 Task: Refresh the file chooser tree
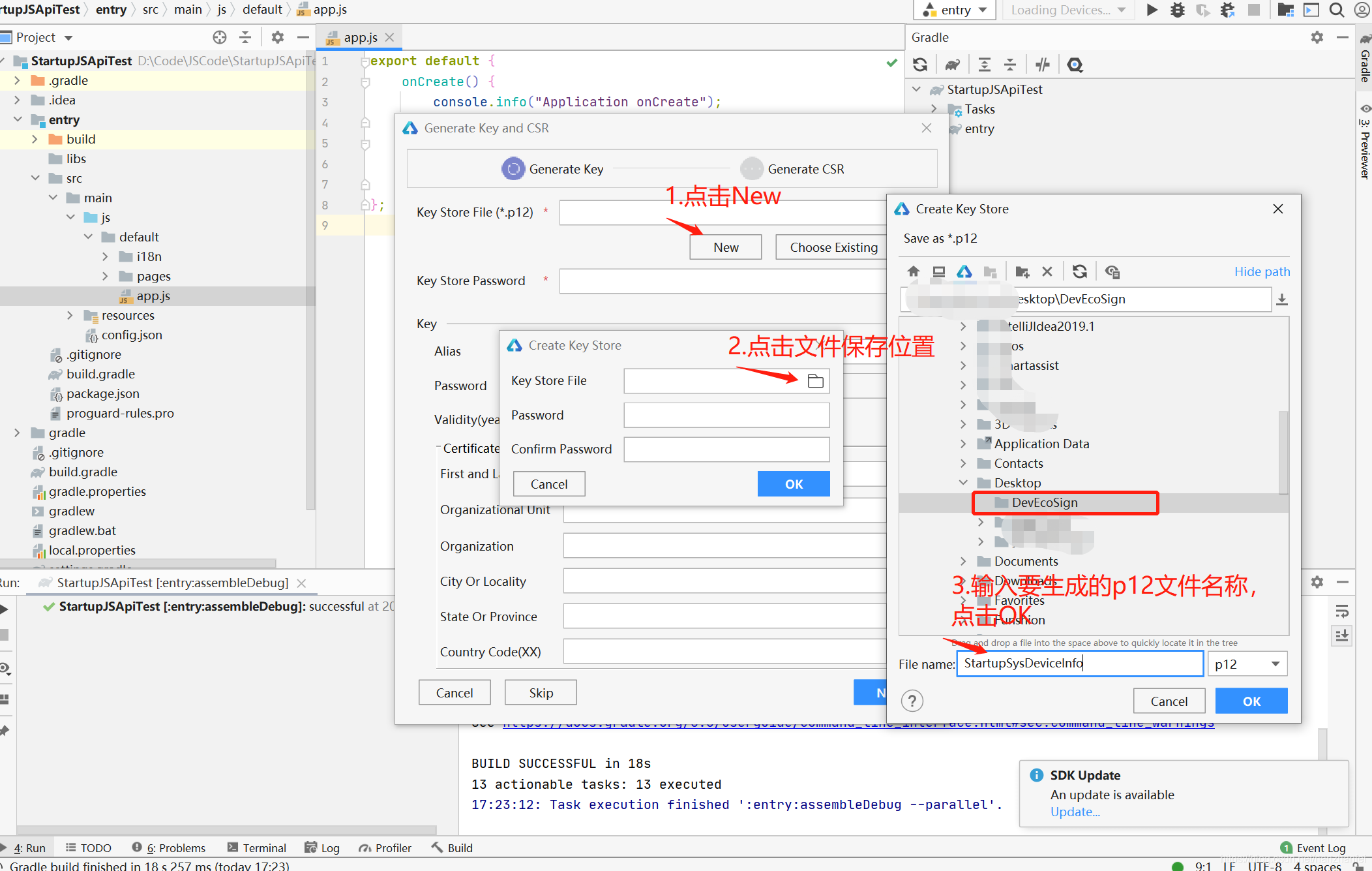click(1080, 272)
